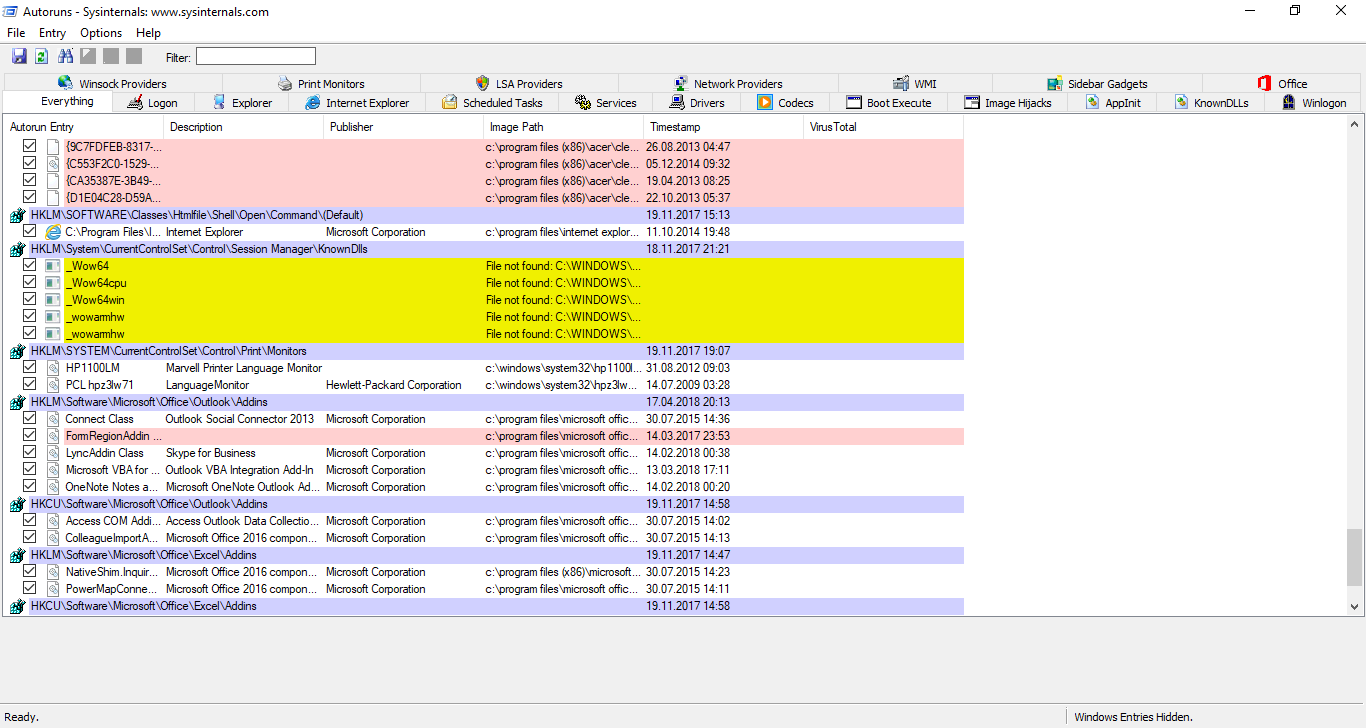Open the Entry menu
The height and width of the screenshot is (728, 1366).
(52, 33)
